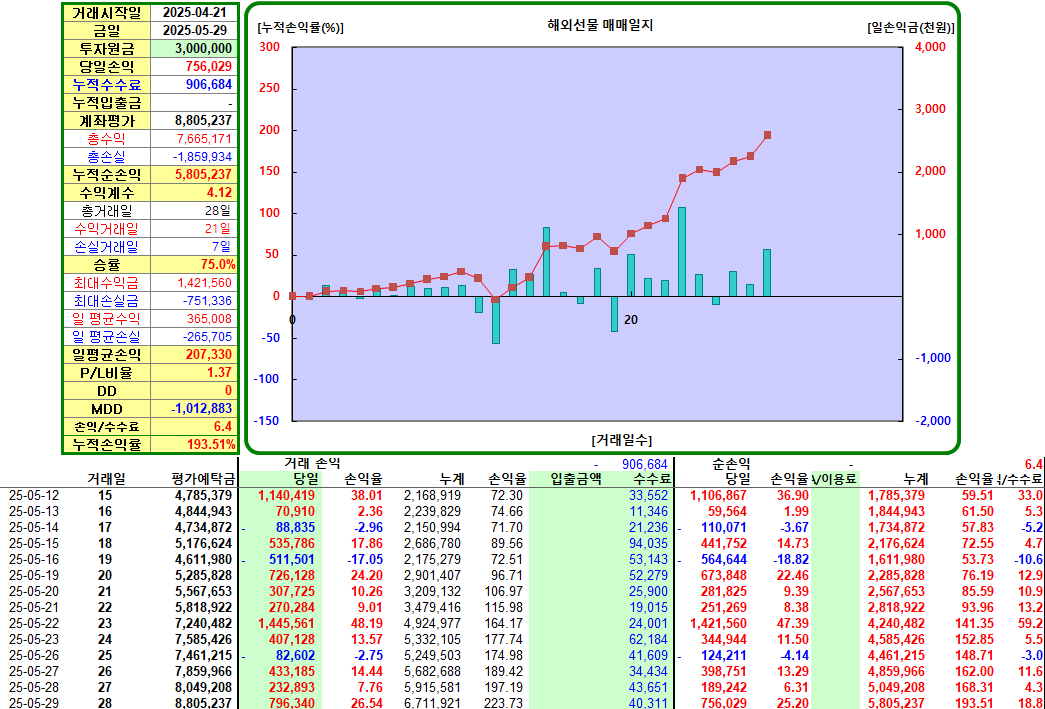Click the tallest teal bar in the chart
Image resolution: width=1045 pixels, height=709 pixels.
click(x=682, y=252)
